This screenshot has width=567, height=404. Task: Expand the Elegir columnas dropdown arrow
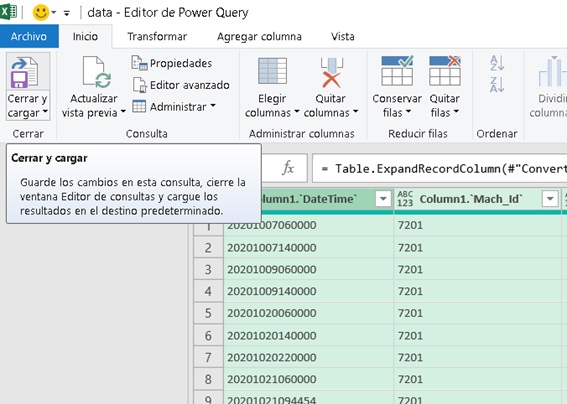[x=297, y=112]
